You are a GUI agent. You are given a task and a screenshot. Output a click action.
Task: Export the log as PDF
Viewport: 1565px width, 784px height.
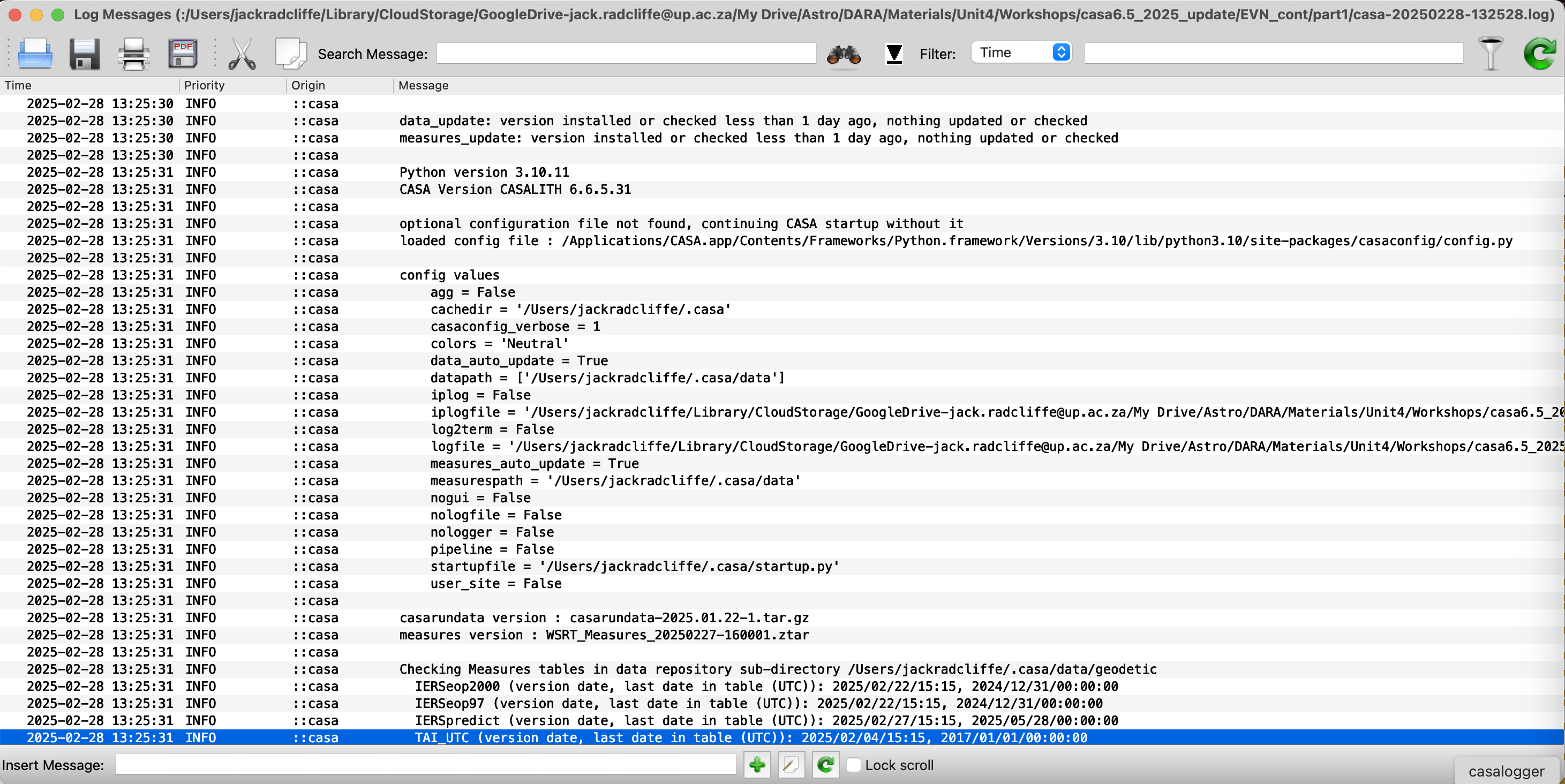(183, 54)
